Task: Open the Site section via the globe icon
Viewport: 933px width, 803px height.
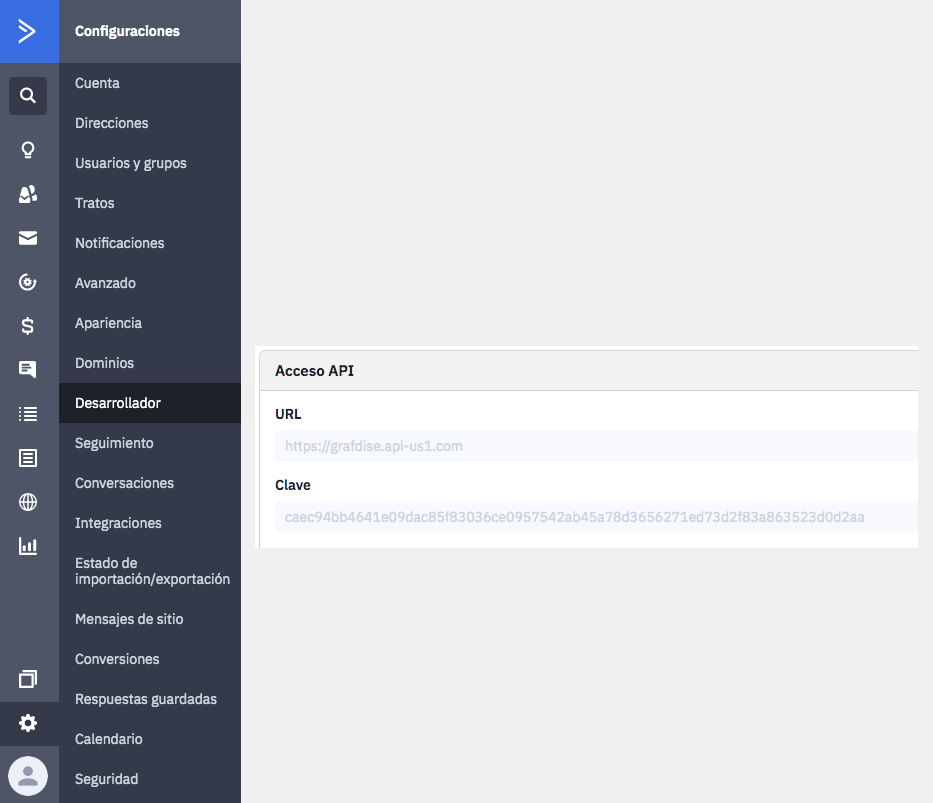Action: [28, 502]
